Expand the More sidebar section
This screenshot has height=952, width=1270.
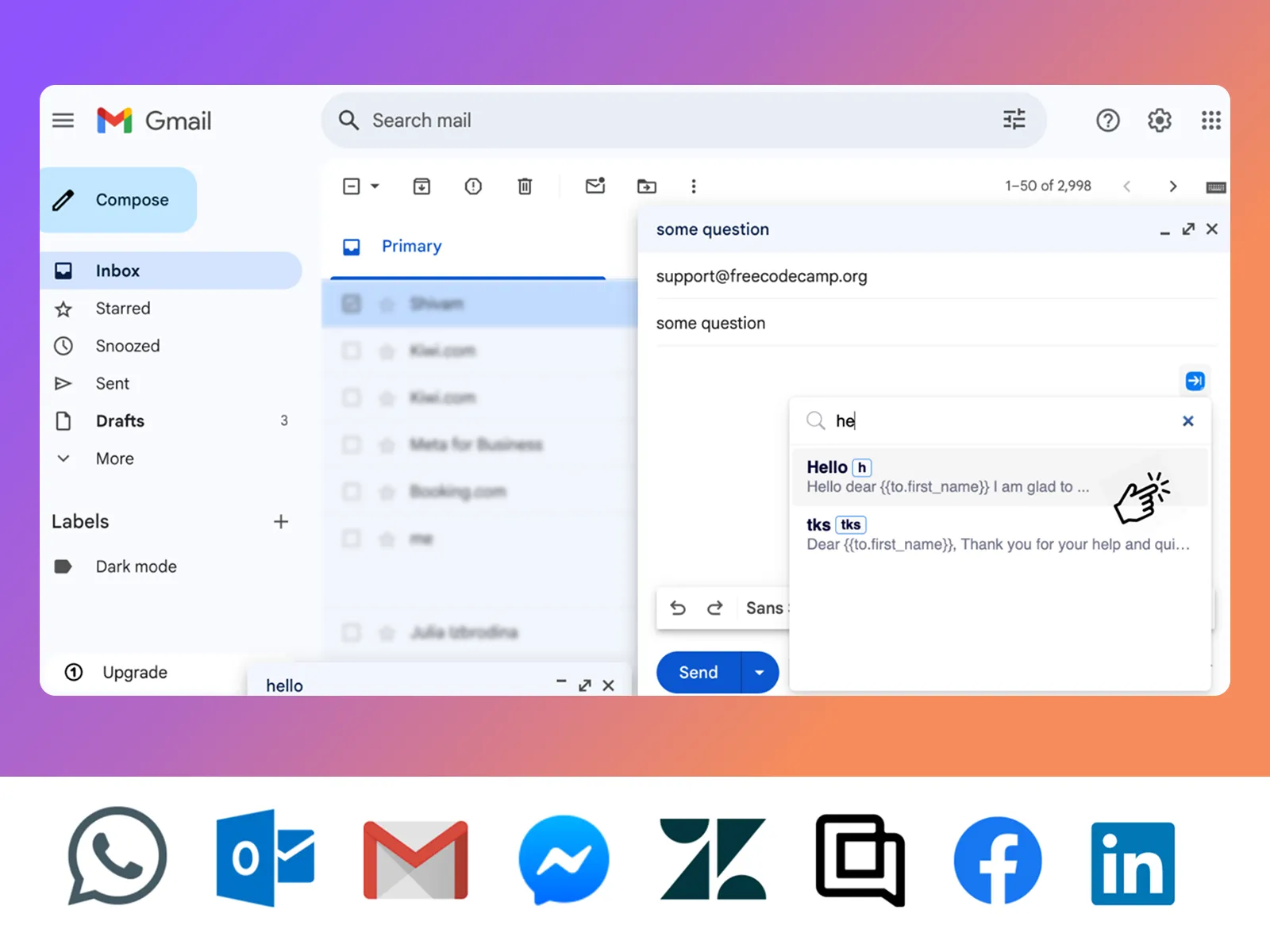tap(114, 459)
